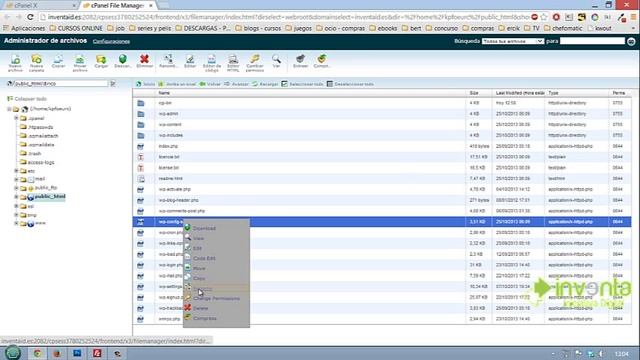This screenshot has width=640, height=360.
Task: Choose Change Permissions from the context menu
Action: tap(216, 298)
